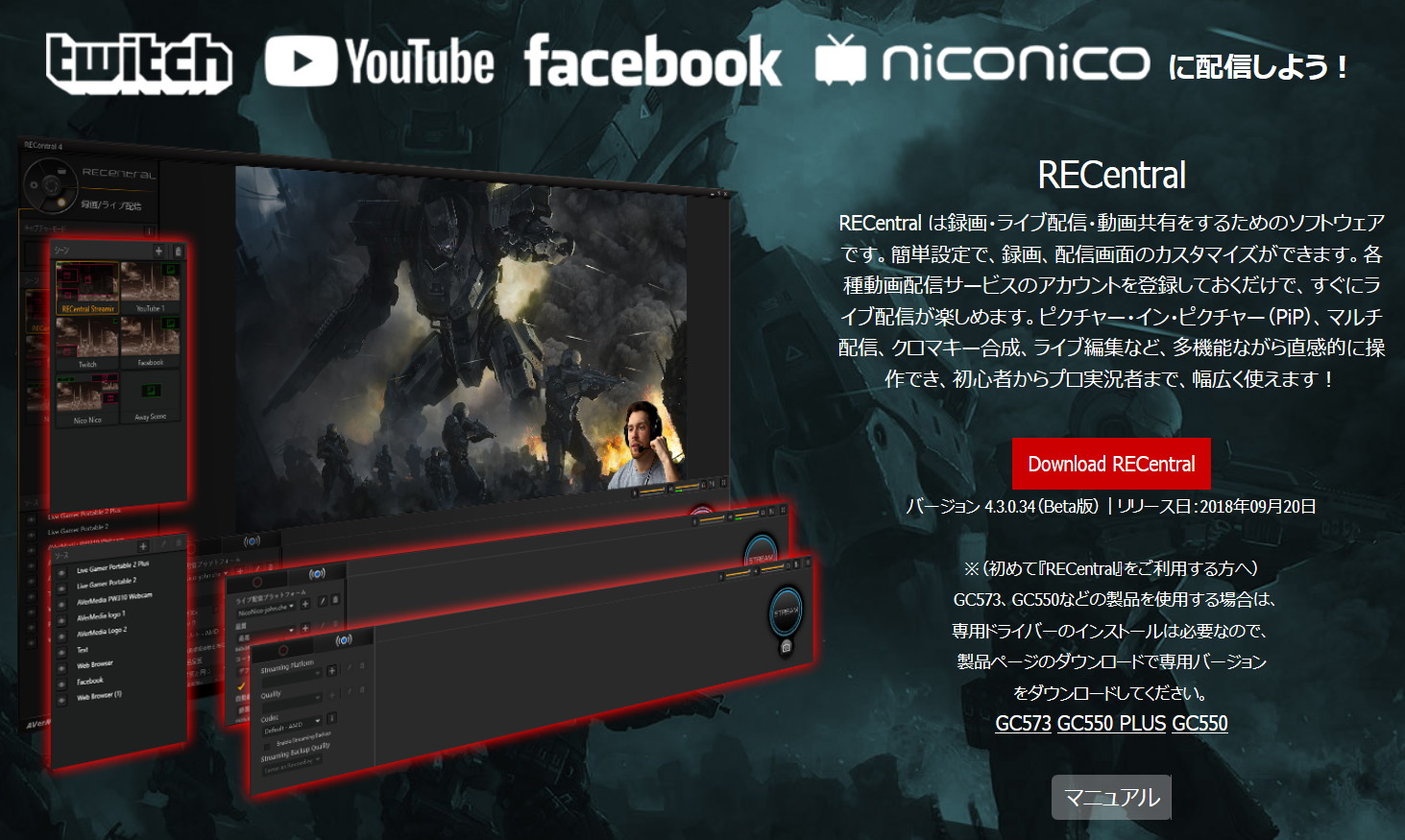The height and width of the screenshot is (840, 1405).
Task: Adjust the front panel's speaker volume slider
Action: [773, 568]
